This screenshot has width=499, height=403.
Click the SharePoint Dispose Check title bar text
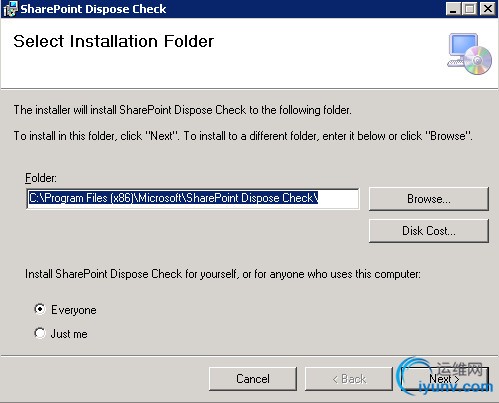(93, 9)
